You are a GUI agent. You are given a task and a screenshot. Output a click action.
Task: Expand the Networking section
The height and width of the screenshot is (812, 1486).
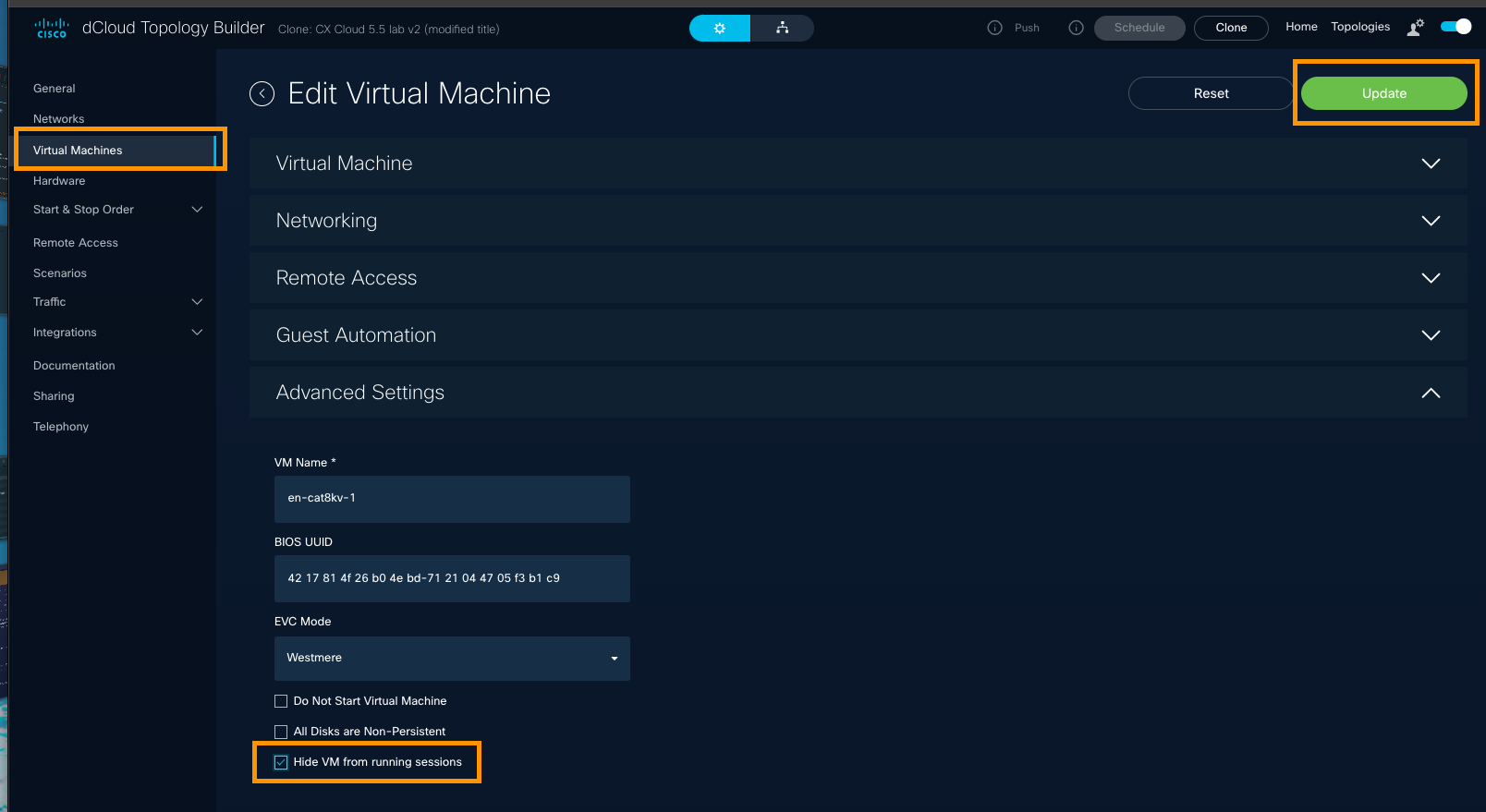(859, 221)
